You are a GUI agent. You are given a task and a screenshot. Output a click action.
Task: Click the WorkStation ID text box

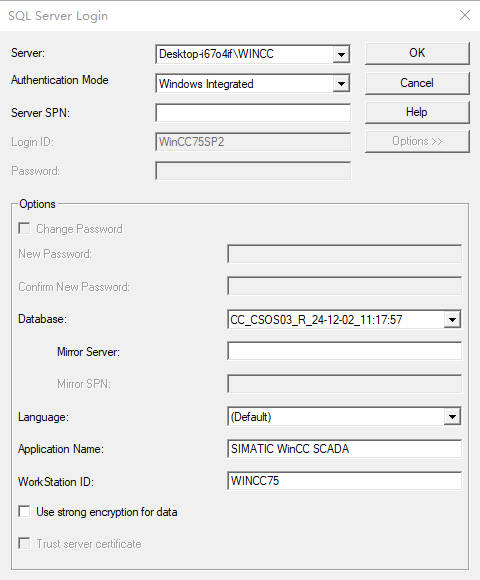point(344,481)
